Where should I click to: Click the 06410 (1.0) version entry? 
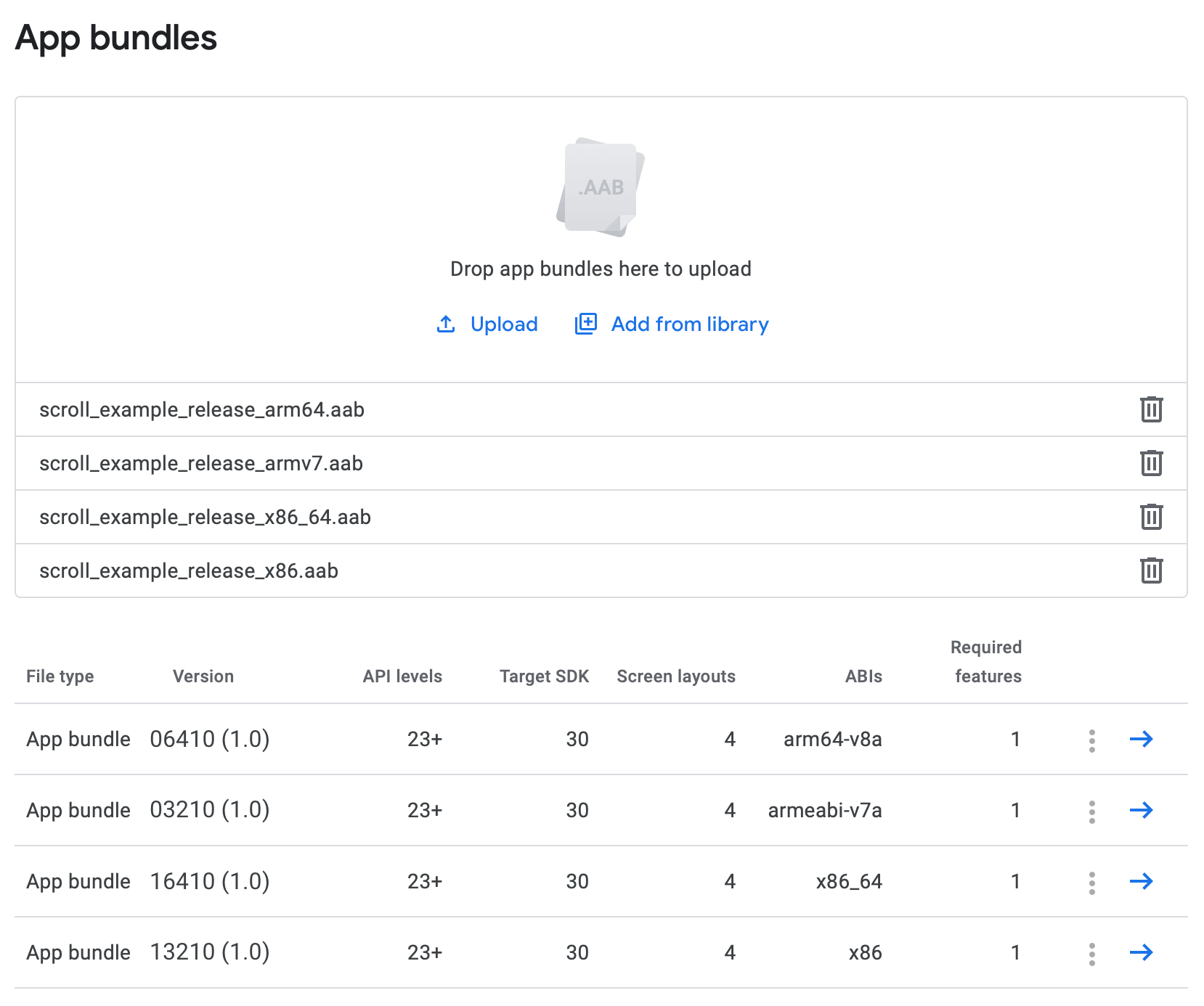point(209,739)
